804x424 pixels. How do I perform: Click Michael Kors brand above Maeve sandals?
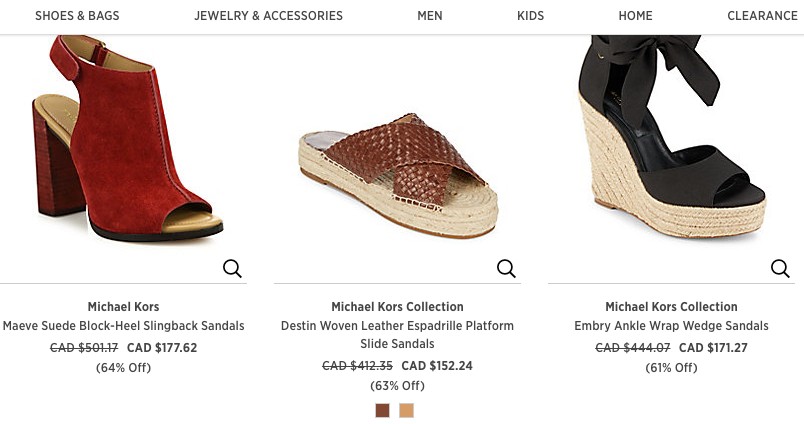point(124,307)
